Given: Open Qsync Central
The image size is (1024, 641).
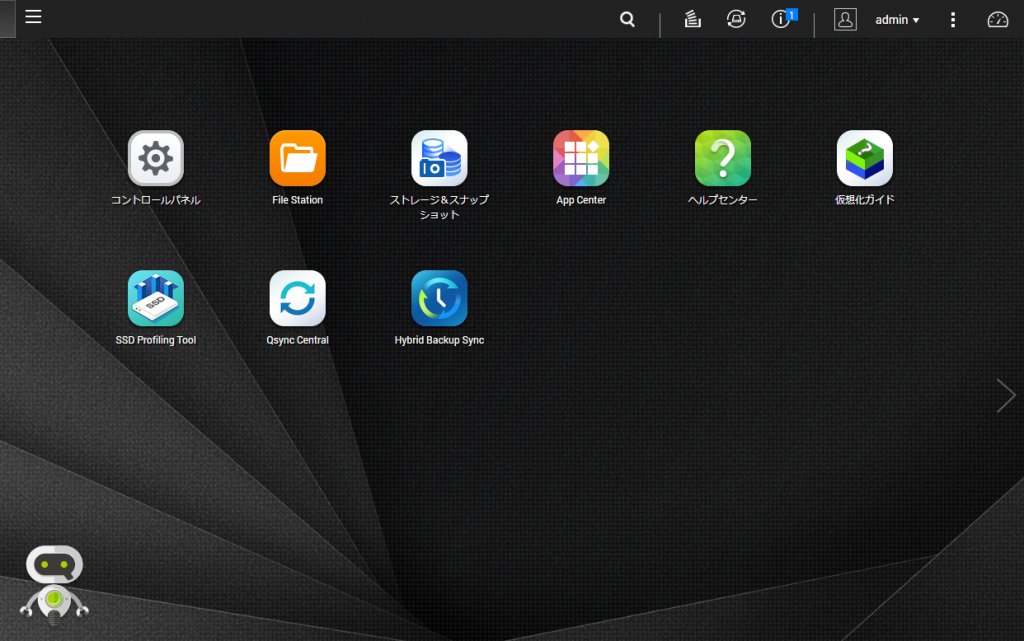Looking at the screenshot, I should [297, 298].
